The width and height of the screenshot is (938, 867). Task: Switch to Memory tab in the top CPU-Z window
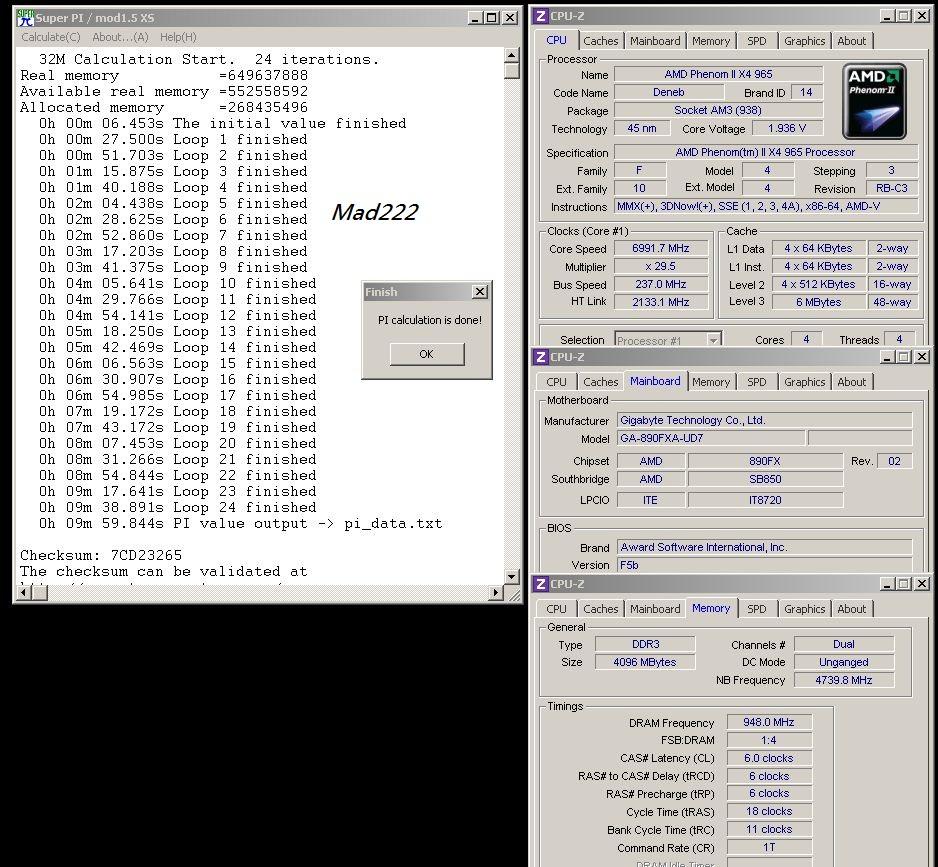[x=711, y=41]
